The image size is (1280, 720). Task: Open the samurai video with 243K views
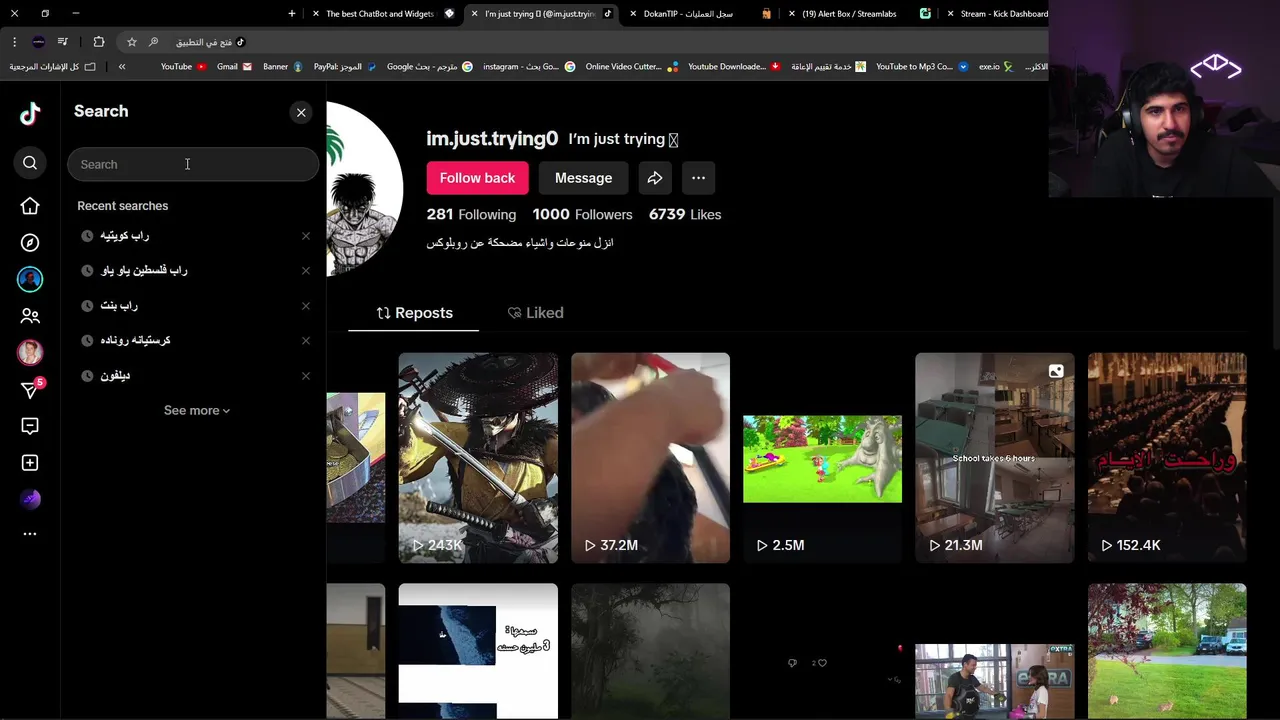(x=478, y=457)
